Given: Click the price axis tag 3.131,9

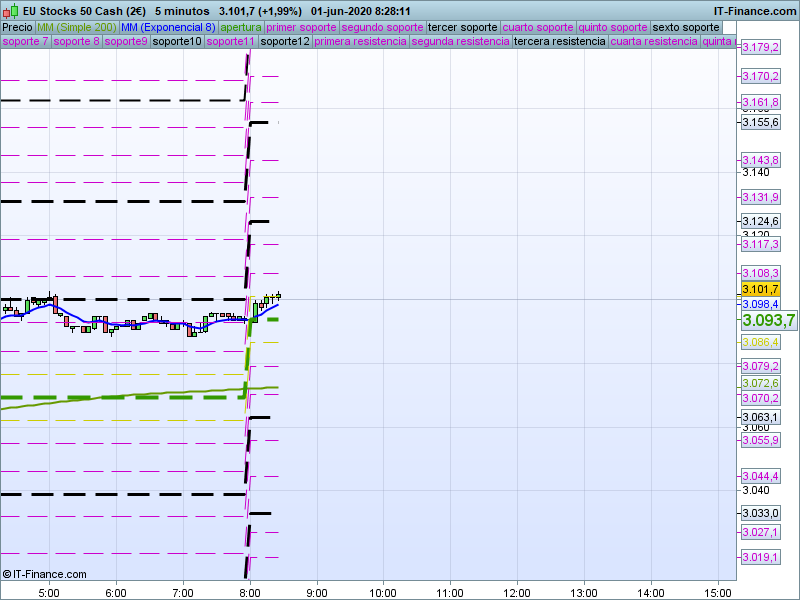Looking at the screenshot, I should pyautogui.click(x=760, y=197).
